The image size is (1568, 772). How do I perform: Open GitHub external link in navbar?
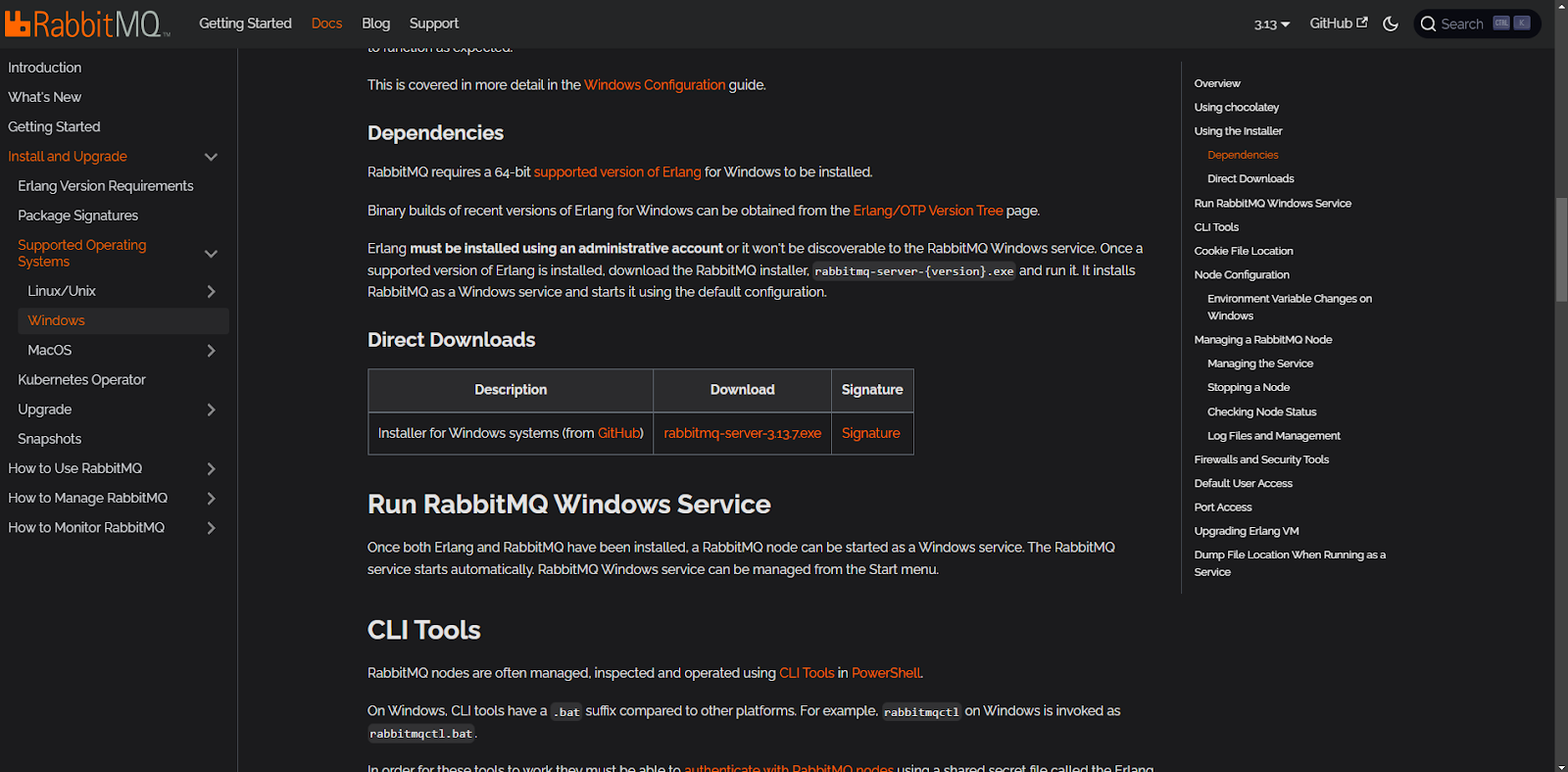point(1338,24)
